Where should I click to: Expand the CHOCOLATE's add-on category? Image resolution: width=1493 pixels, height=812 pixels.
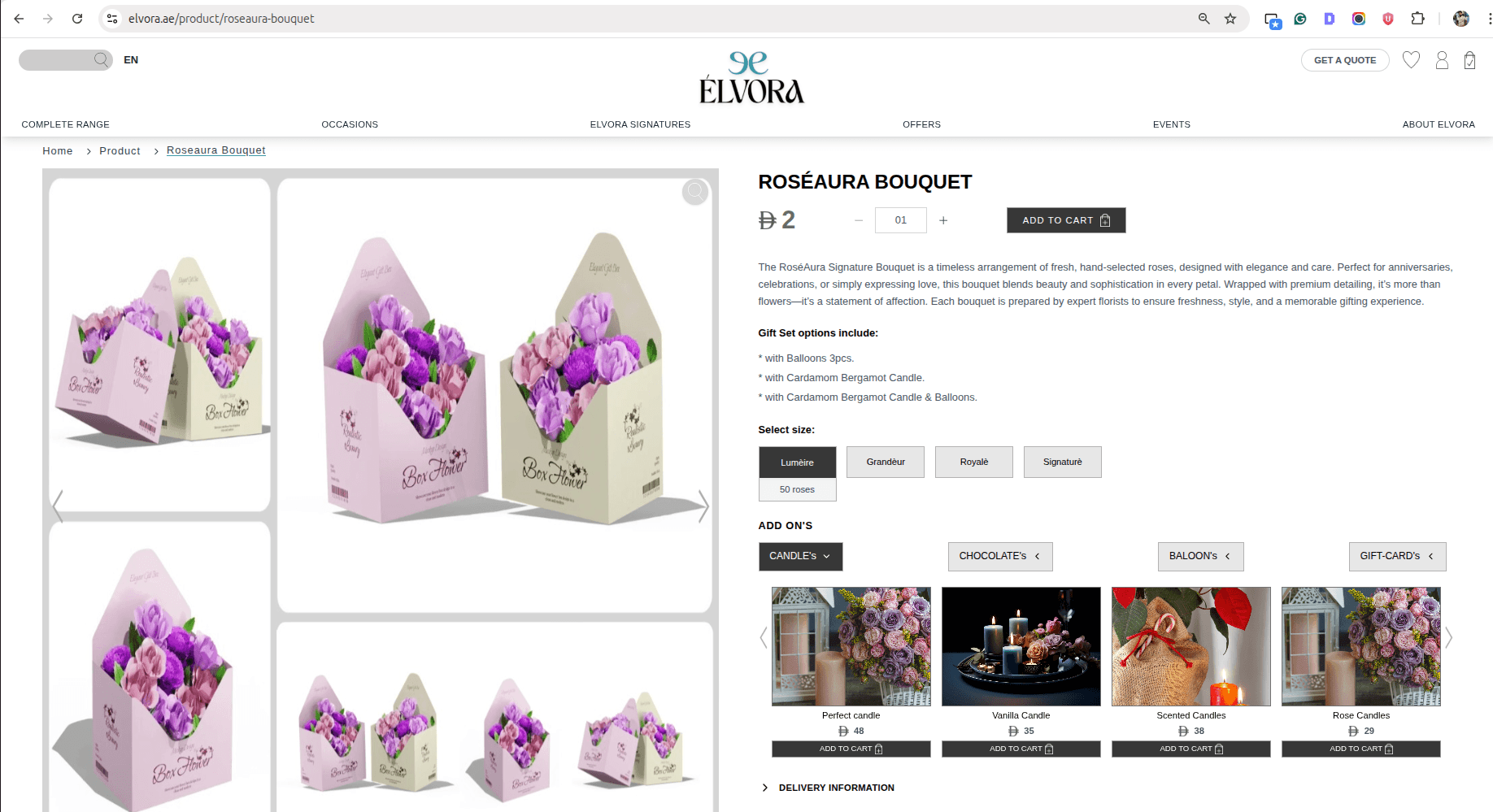[x=1000, y=557]
